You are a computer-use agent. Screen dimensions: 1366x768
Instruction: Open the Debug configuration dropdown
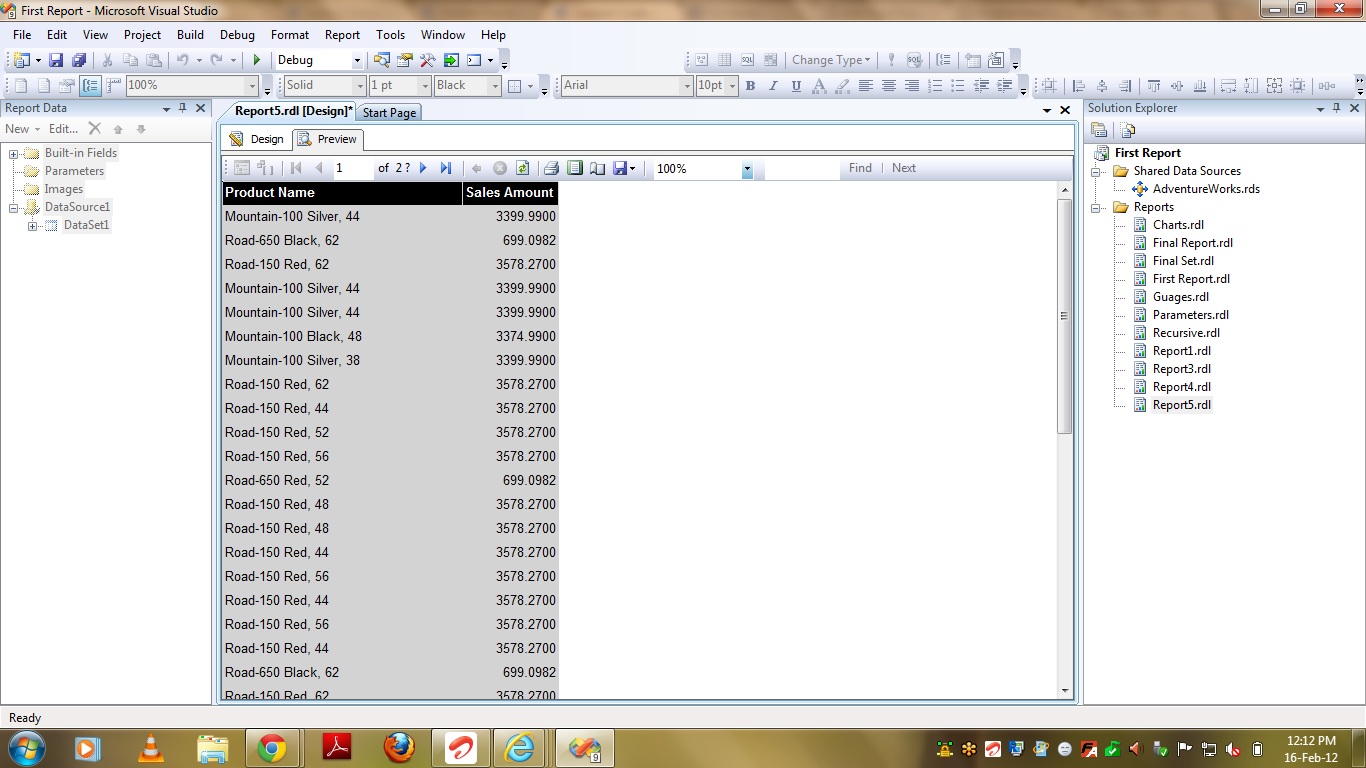(x=357, y=60)
